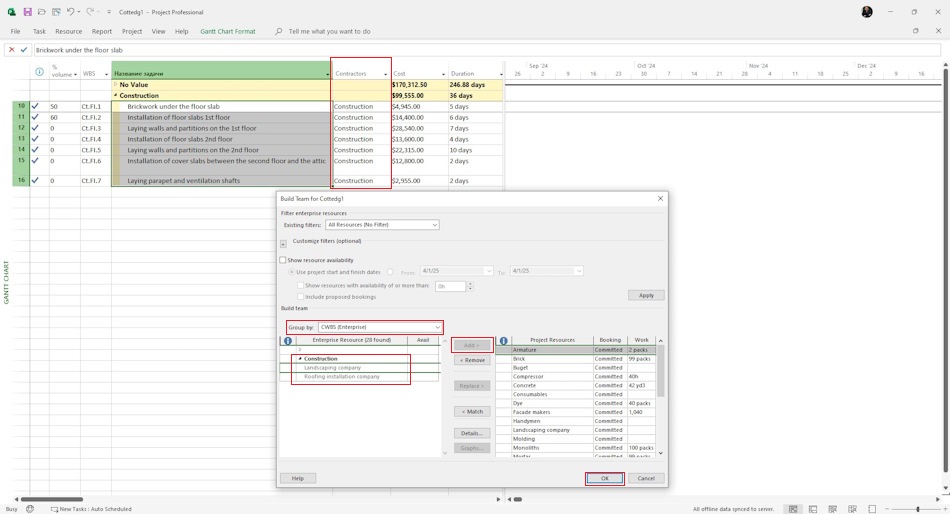Click the Indicators column info icon
Image resolution: width=950 pixels, height=514 pixels.
click(39, 72)
